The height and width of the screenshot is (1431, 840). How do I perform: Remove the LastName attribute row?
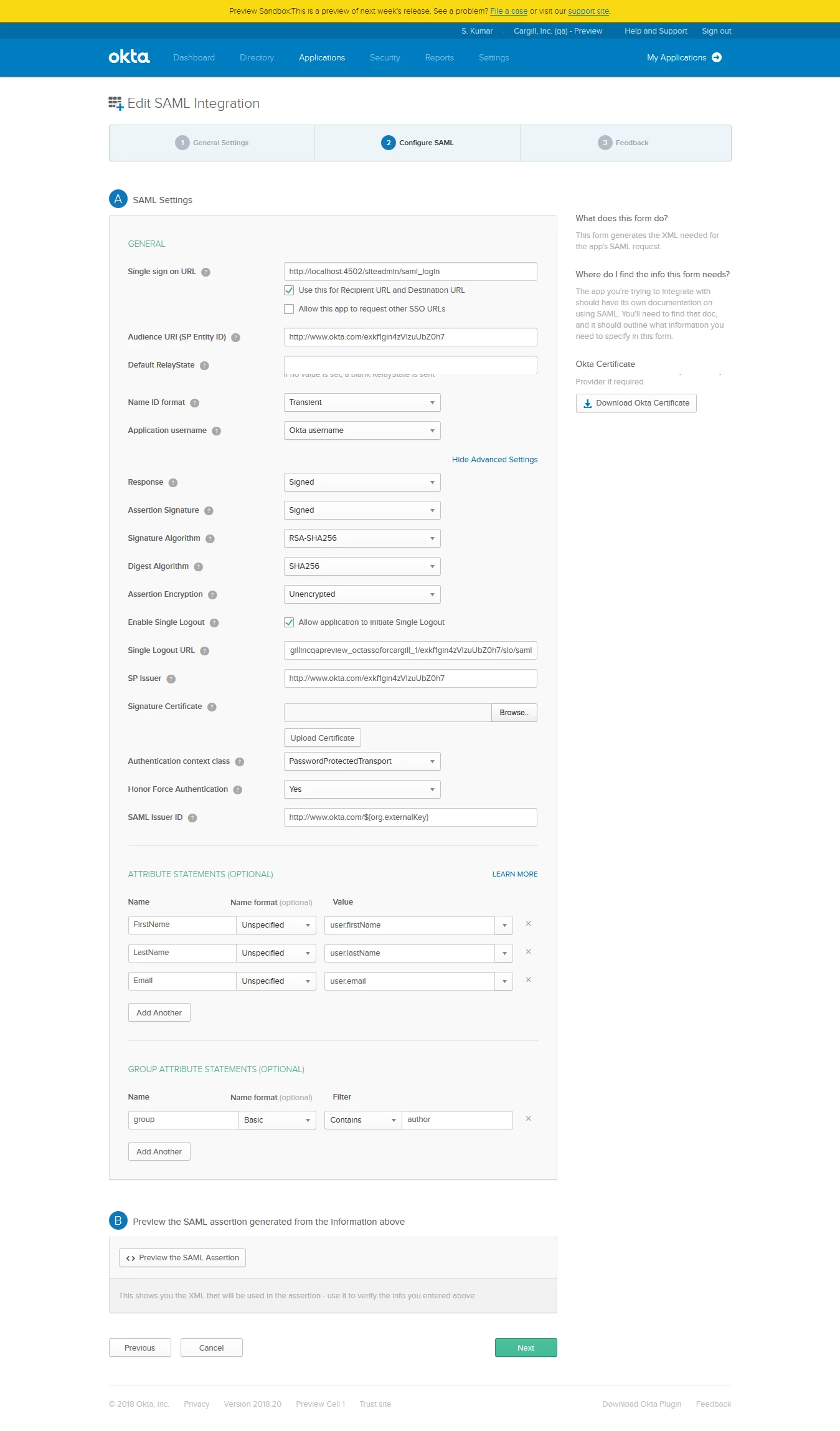[528, 952]
